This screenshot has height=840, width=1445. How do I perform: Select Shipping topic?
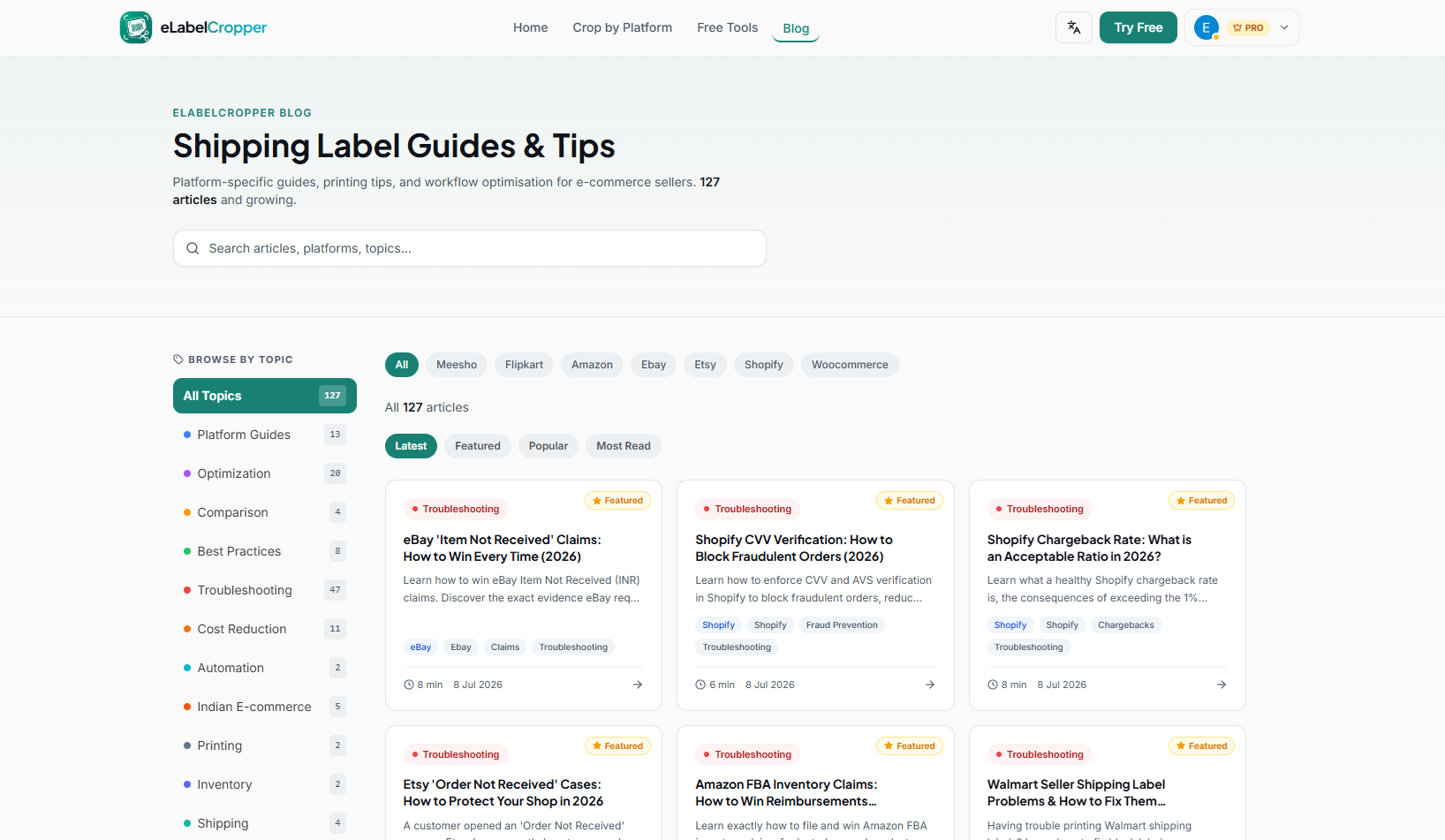tap(265, 823)
